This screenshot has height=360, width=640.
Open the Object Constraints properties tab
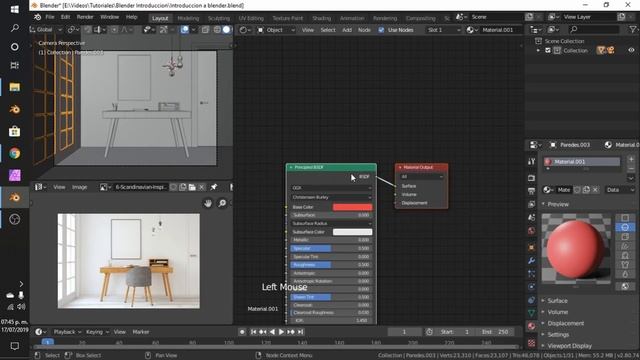coord(531,300)
